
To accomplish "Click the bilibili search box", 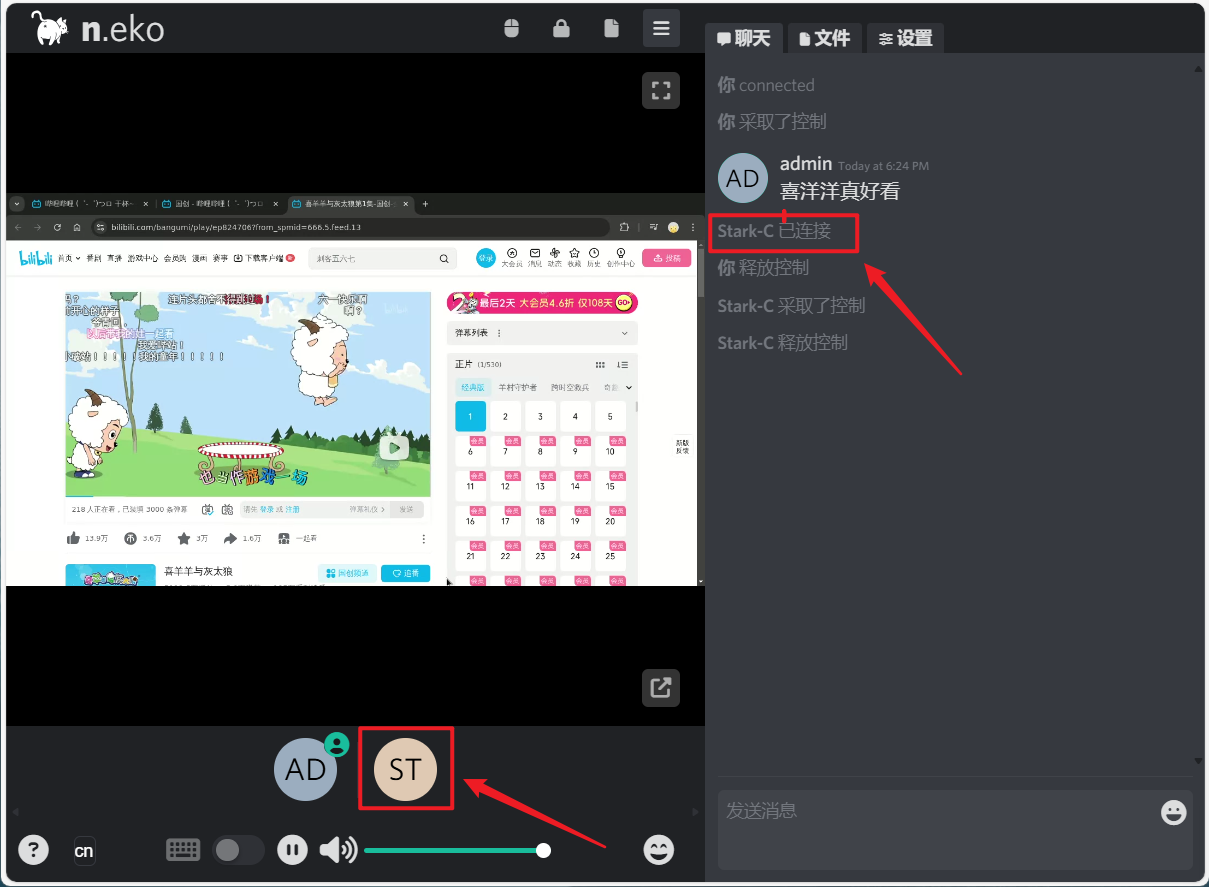I will [383, 258].
